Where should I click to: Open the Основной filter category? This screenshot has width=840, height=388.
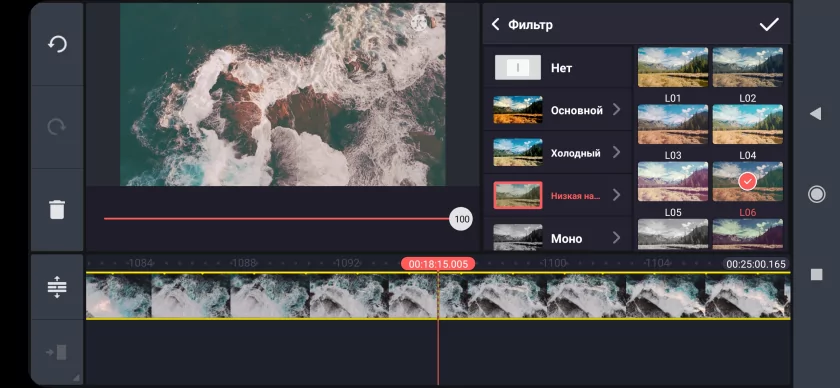[x=558, y=110]
